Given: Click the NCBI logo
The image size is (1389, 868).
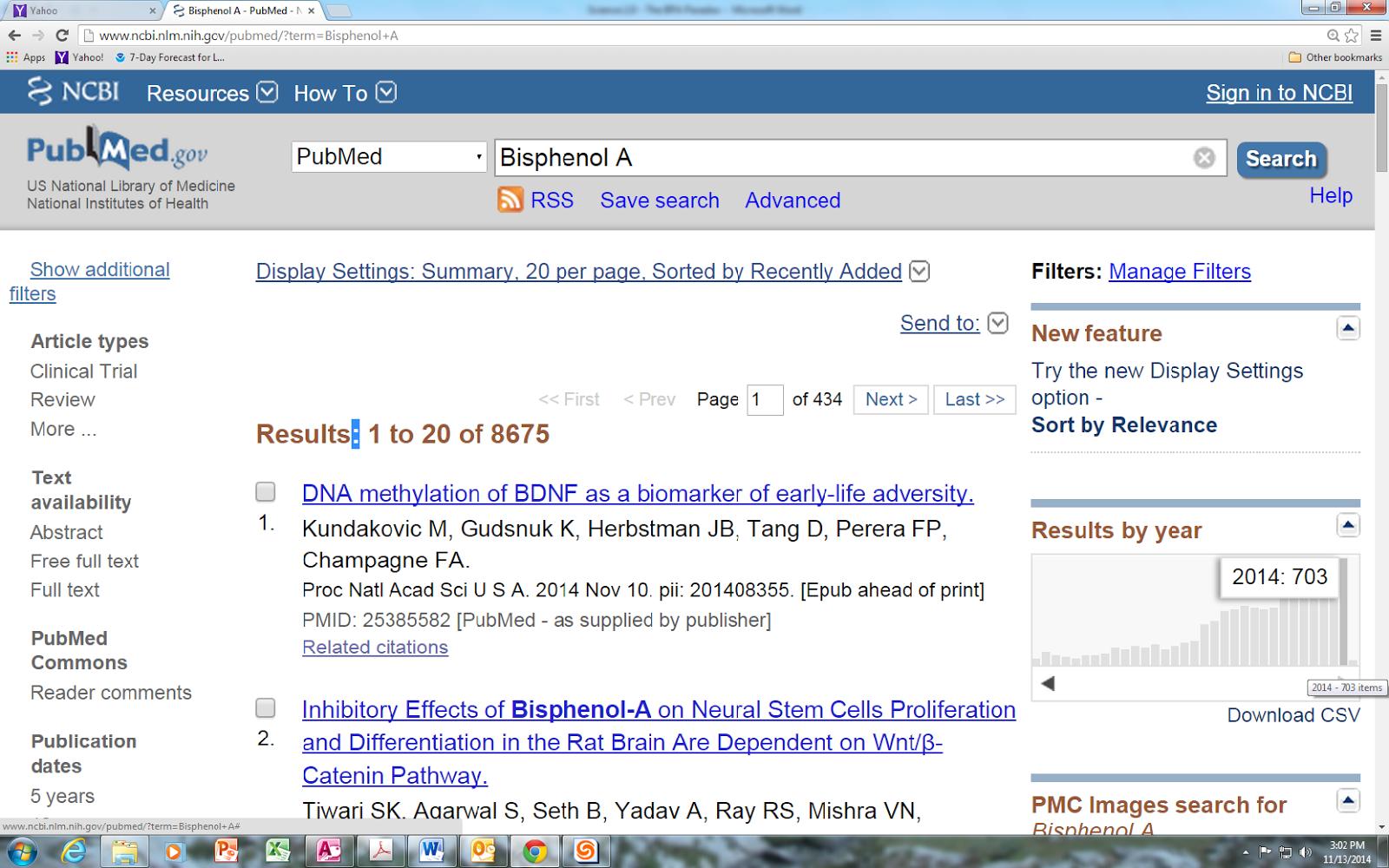Looking at the screenshot, I should tap(73, 92).
